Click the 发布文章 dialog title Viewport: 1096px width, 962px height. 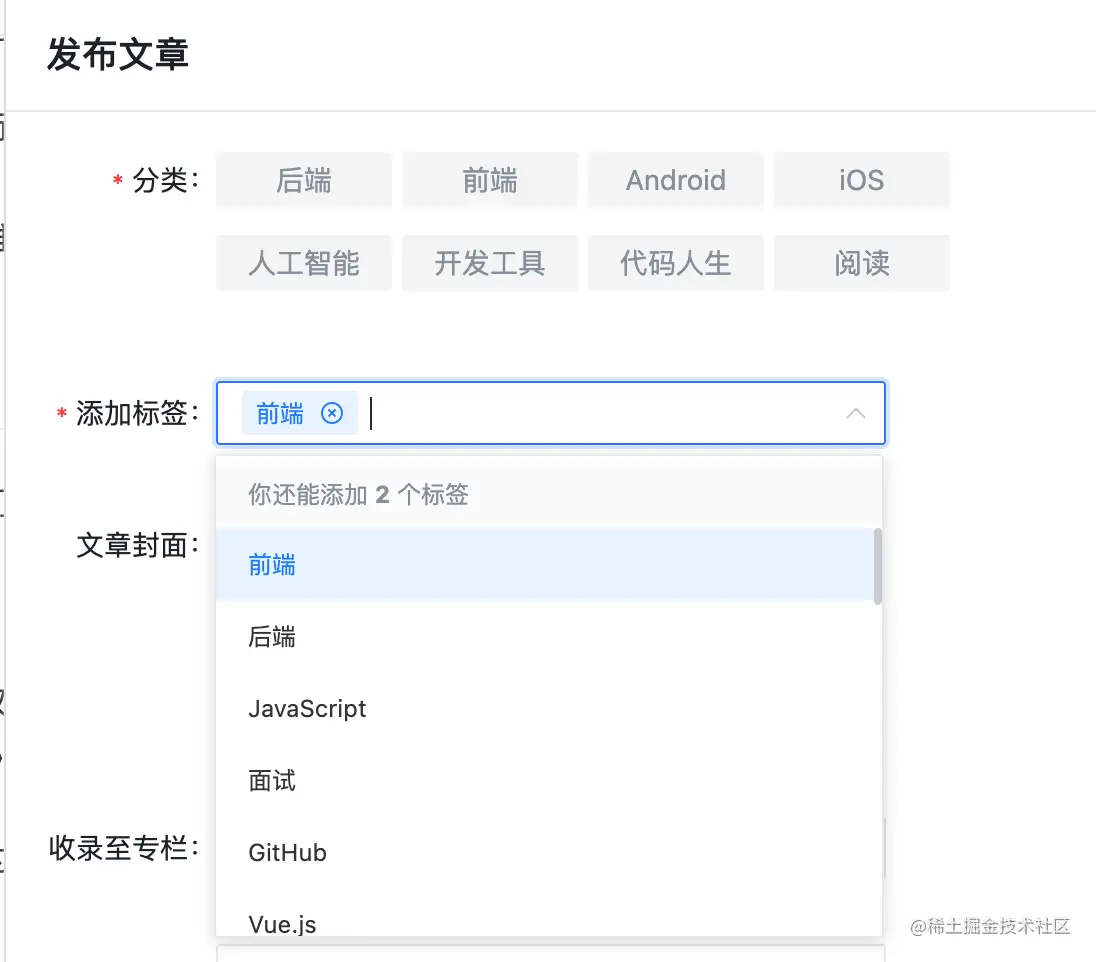[x=118, y=55]
